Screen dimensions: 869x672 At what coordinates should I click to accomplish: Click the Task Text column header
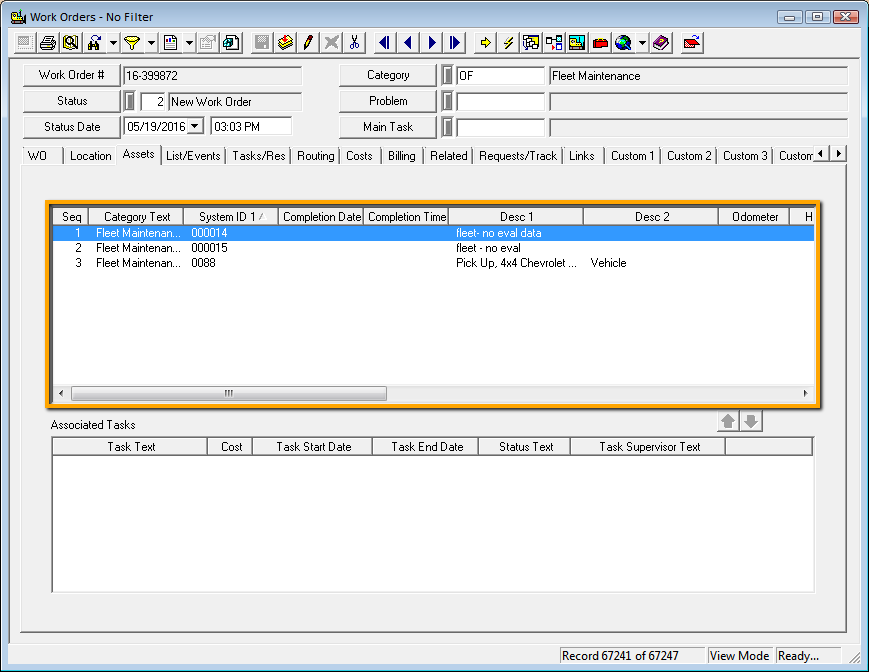pyautogui.click(x=131, y=447)
